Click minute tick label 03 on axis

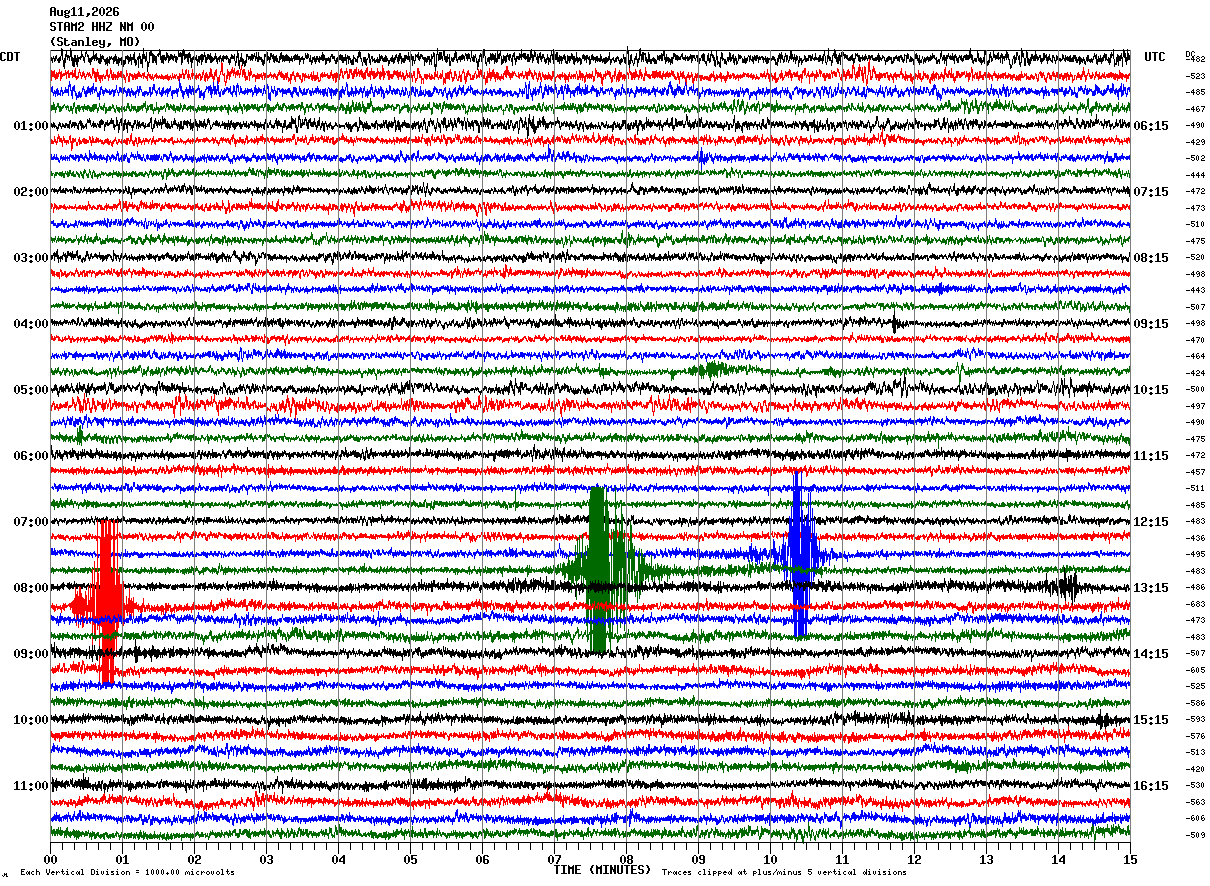tap(266, 860)
